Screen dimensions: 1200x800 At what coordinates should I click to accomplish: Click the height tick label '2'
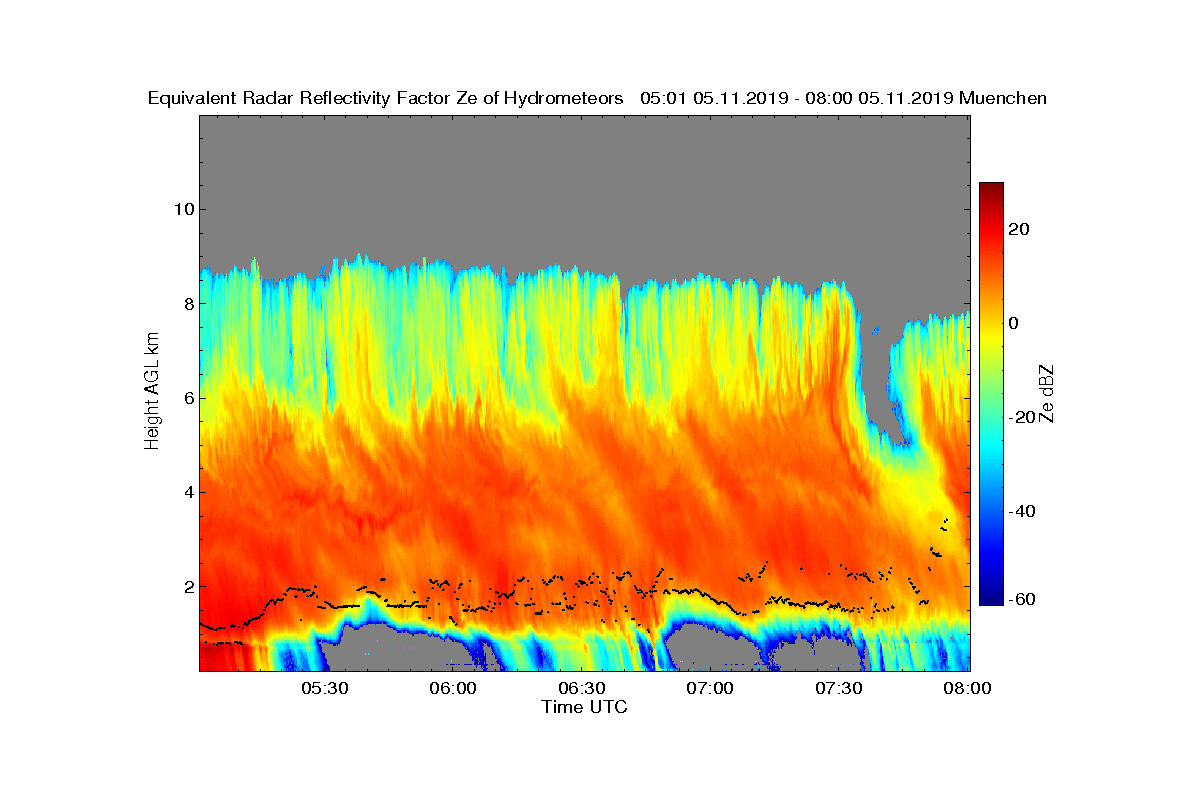(x=187, y=586)
